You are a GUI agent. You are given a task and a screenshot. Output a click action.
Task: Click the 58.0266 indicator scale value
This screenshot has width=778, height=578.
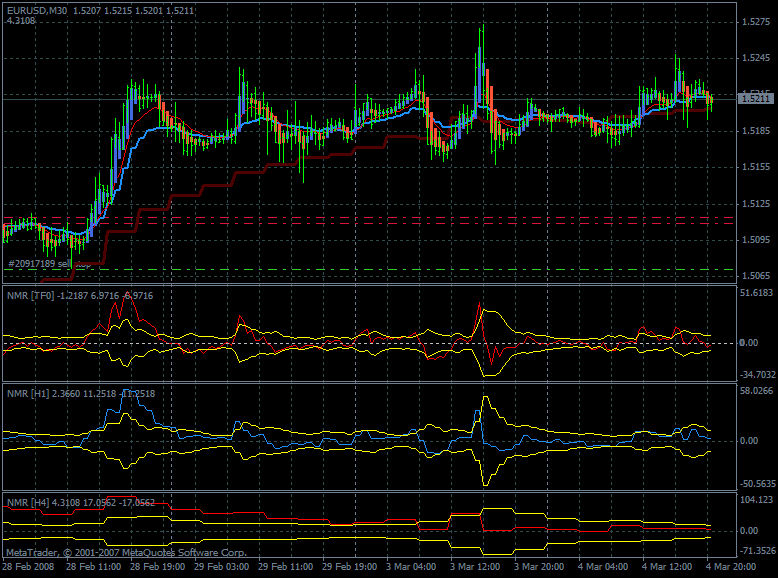[x=757, y=391]
